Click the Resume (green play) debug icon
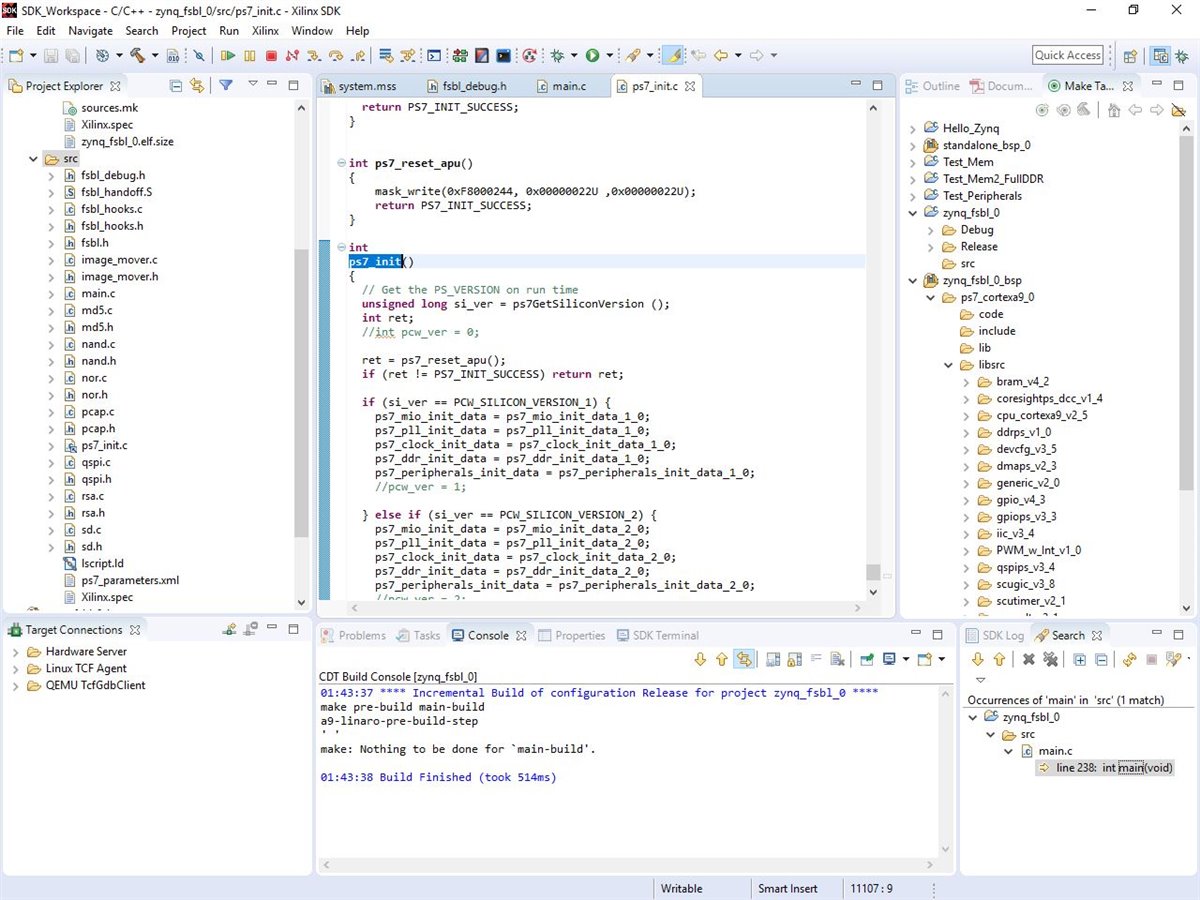Viewport: 1200px width, 900px height. 228,56
